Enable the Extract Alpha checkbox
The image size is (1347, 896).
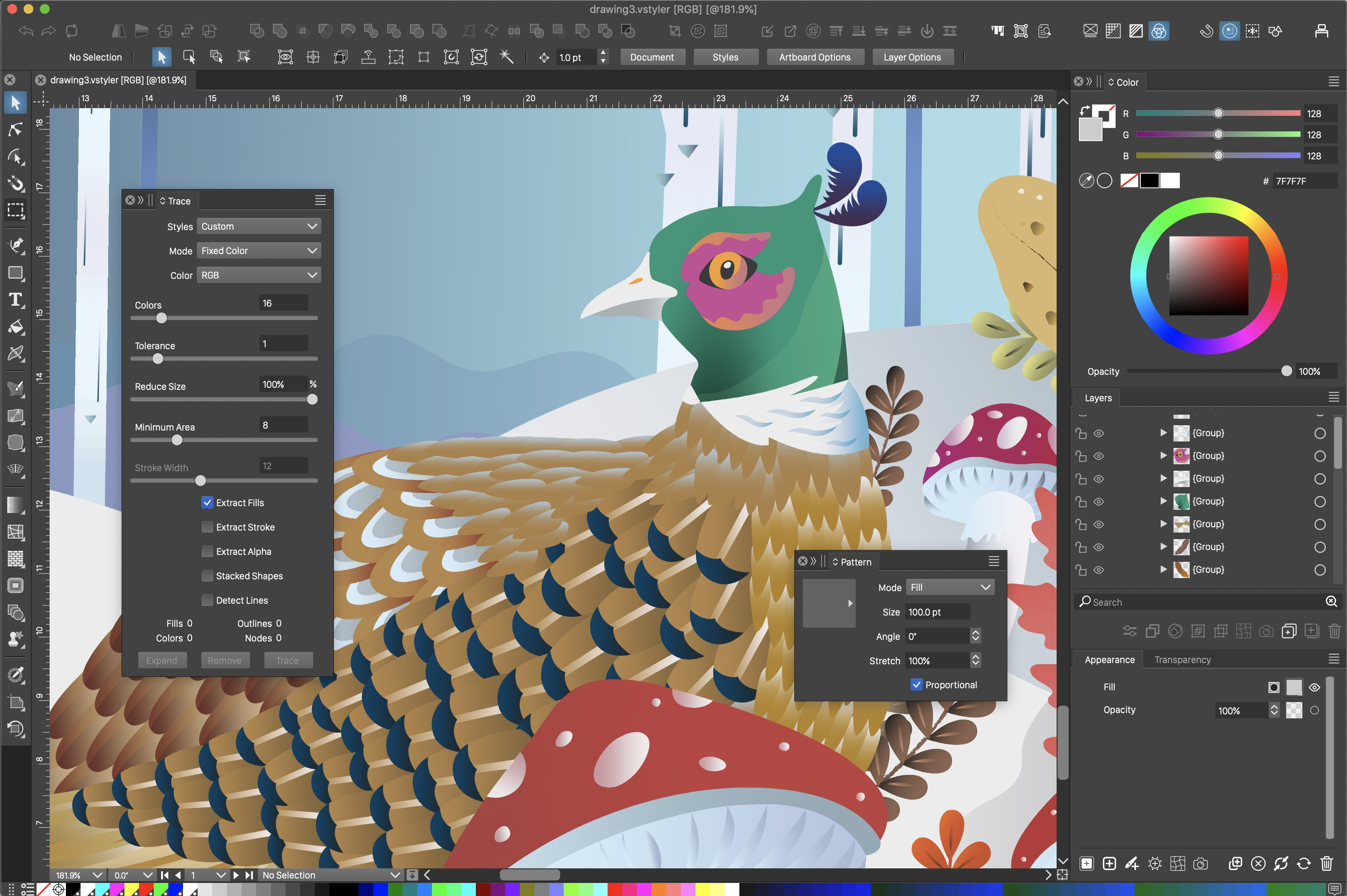click(x=207, y=551)
